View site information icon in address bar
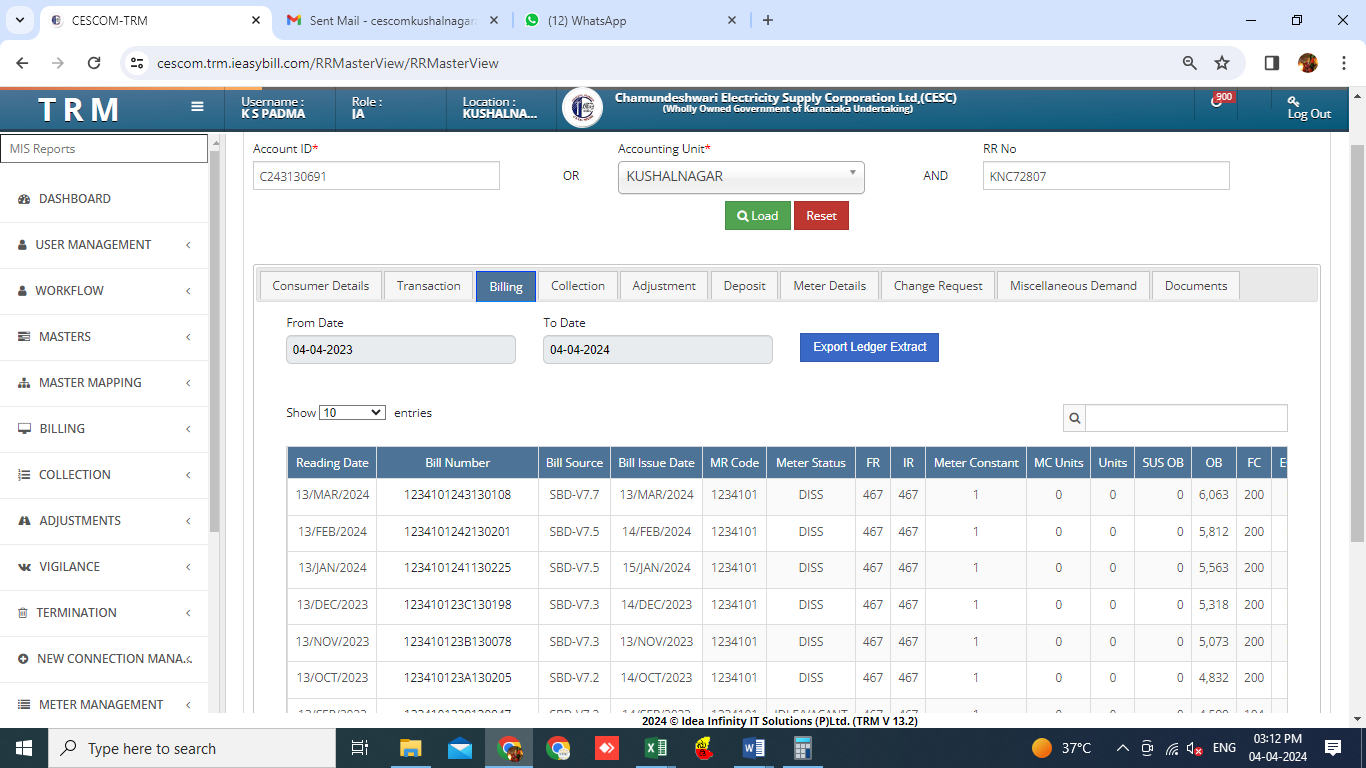1366x768 pixels. [138, 63]
